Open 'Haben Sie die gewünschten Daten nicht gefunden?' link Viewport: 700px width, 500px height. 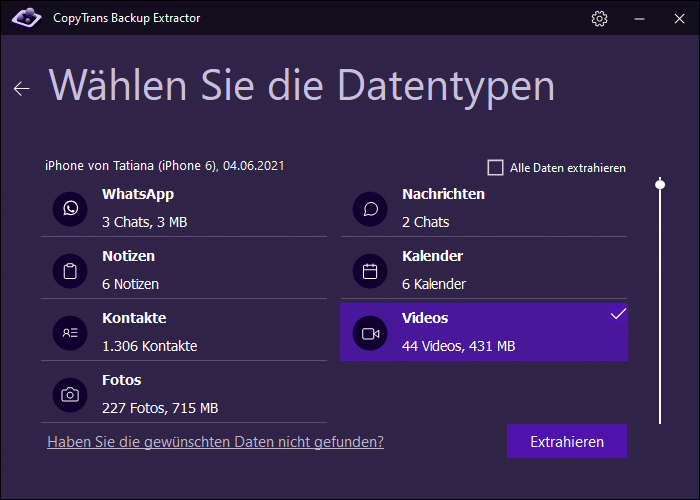[x=216, y=442]
